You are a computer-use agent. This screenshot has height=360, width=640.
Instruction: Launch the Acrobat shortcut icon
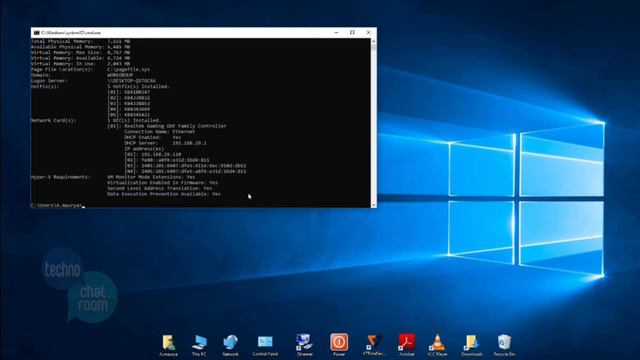407,345
